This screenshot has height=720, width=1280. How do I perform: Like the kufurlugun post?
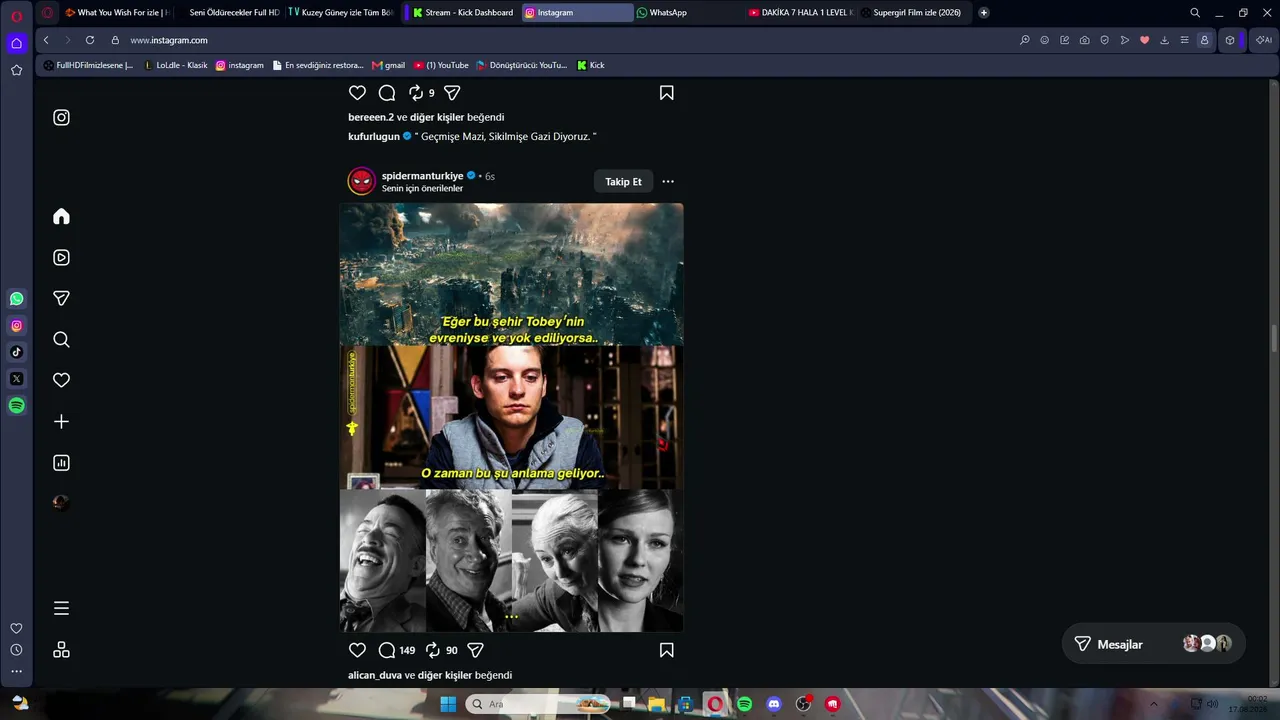357,92
